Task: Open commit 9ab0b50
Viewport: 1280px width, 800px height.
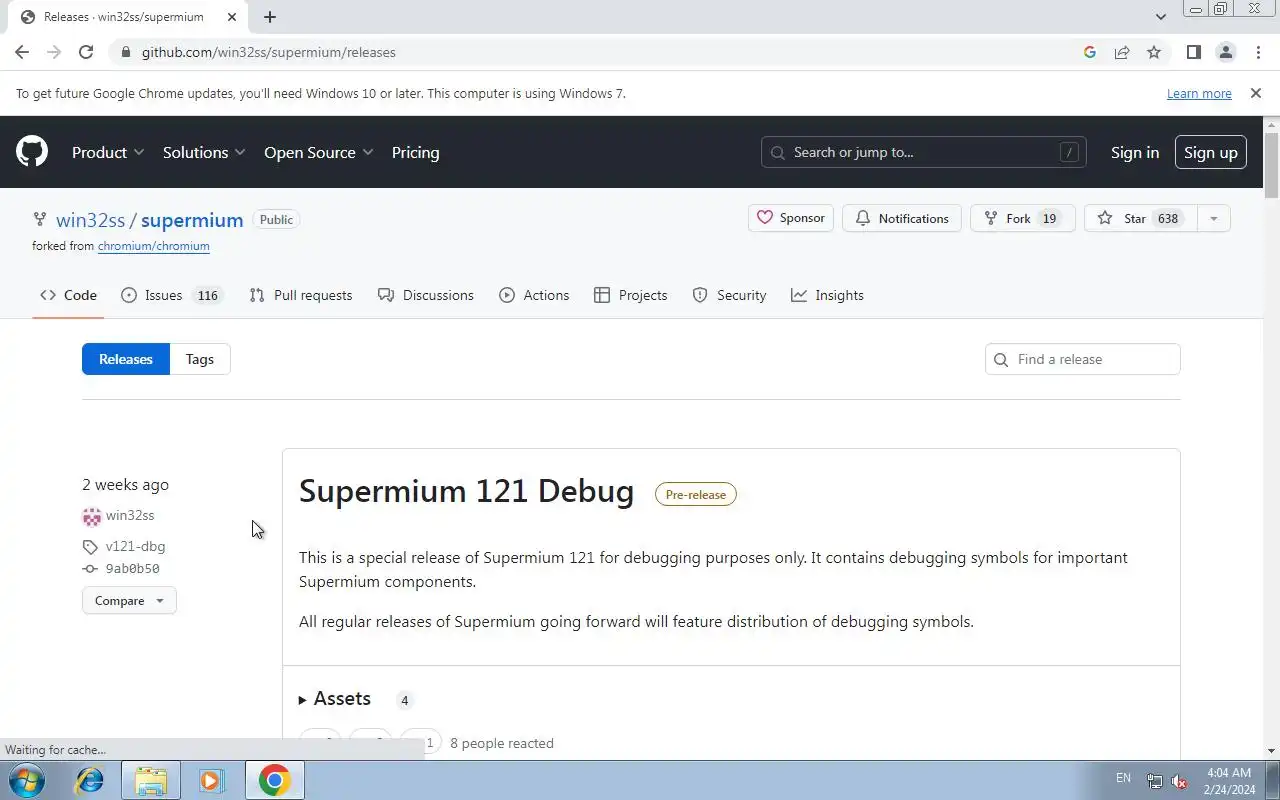Action: [x=132, y=568]
